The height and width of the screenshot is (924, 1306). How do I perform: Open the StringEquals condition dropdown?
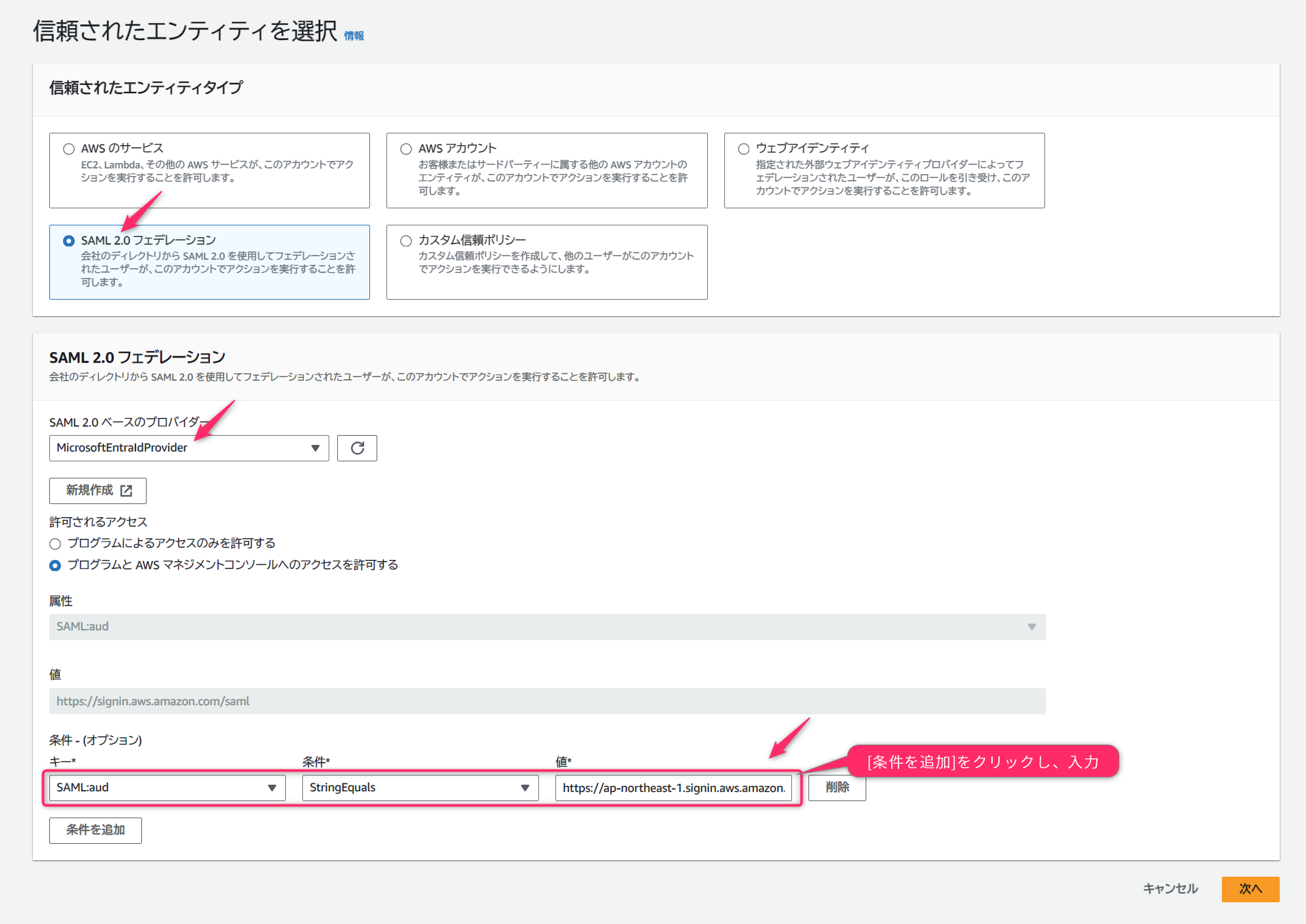click(420, 788)
